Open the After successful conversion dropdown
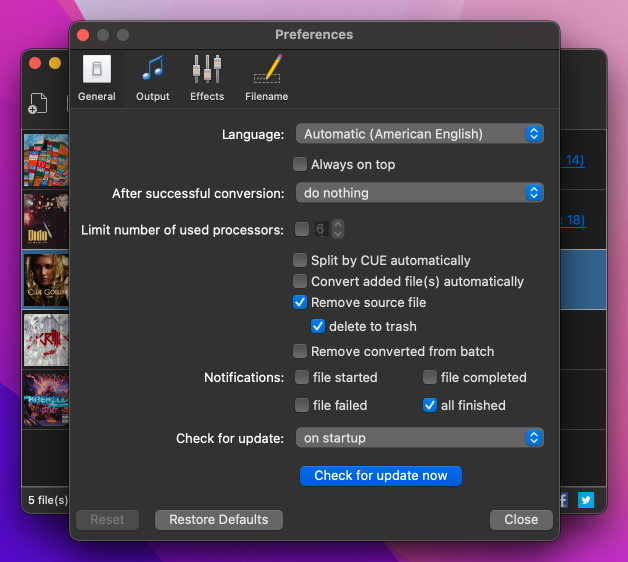 tap(419, 193)
